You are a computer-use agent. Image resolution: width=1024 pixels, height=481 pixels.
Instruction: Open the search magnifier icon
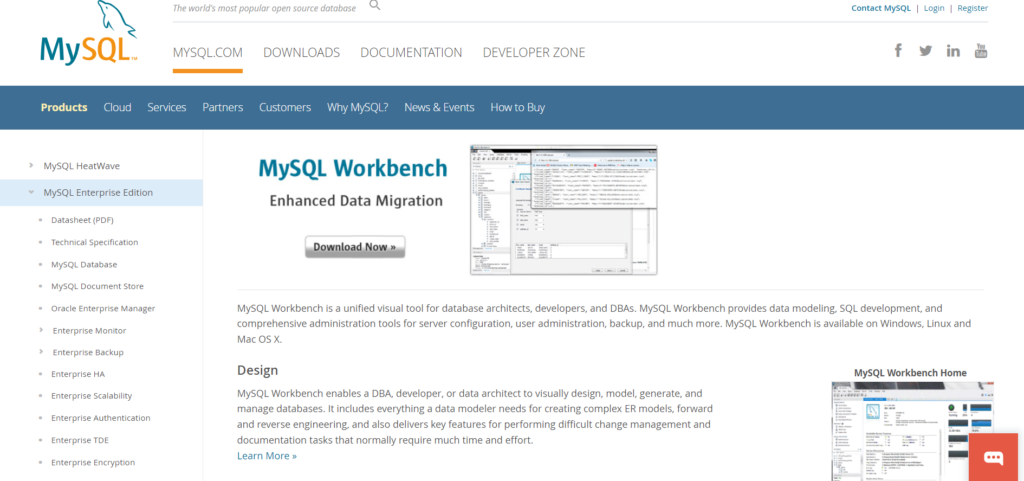(x=375, y=5)
